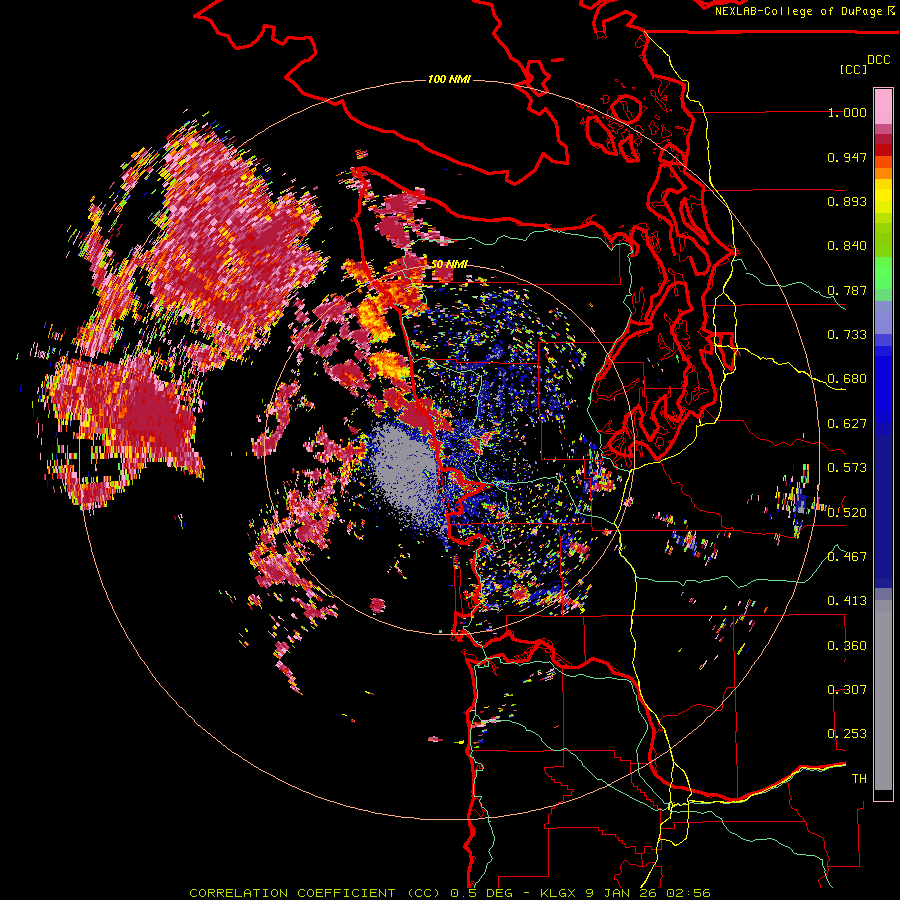Click the KLGX station identifier
The height and width of the screenshot is (900, 900).
tap(559, 893)
